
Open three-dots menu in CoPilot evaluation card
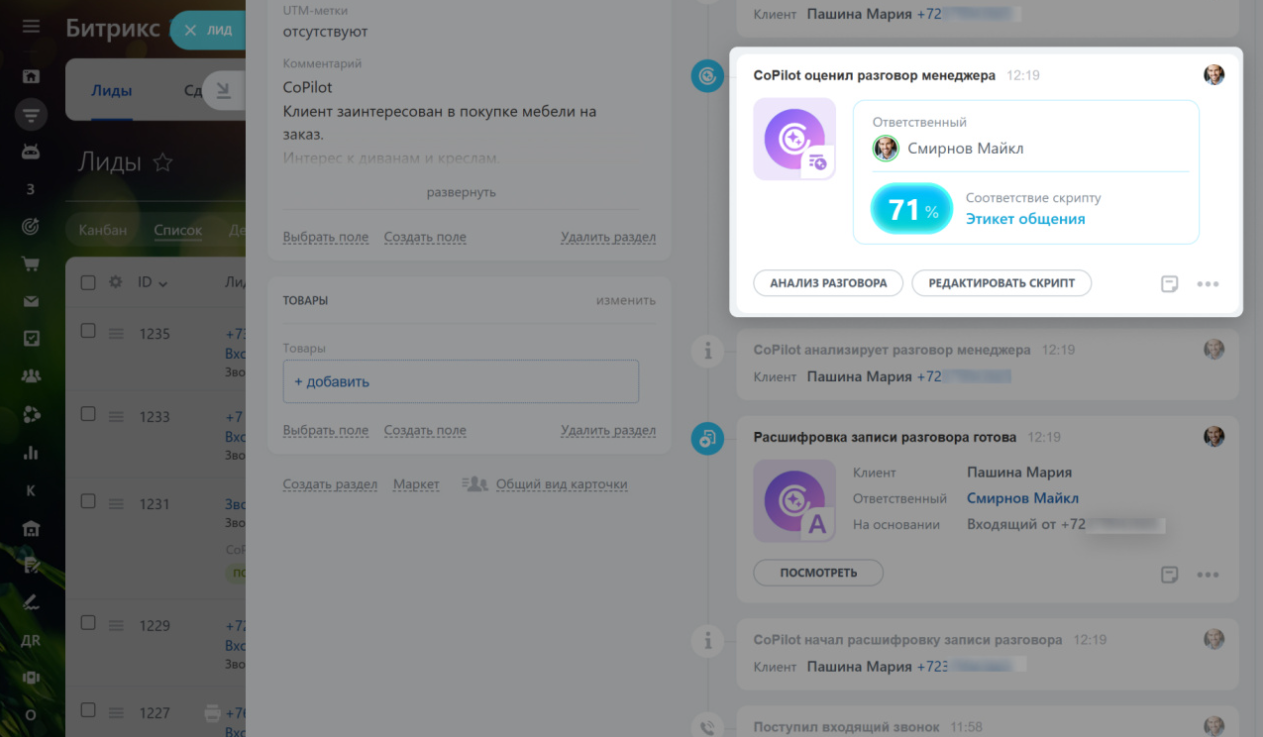1207,284
